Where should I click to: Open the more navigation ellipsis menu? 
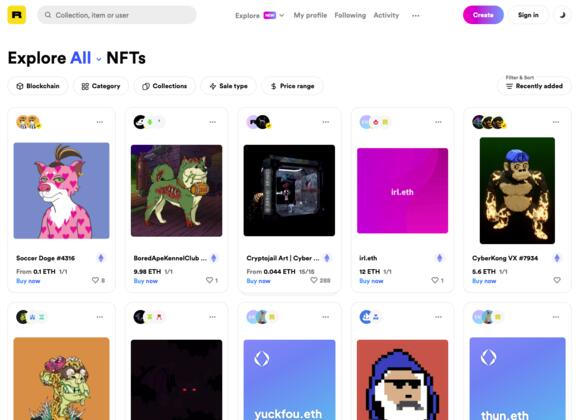click(x=416, y=16)
